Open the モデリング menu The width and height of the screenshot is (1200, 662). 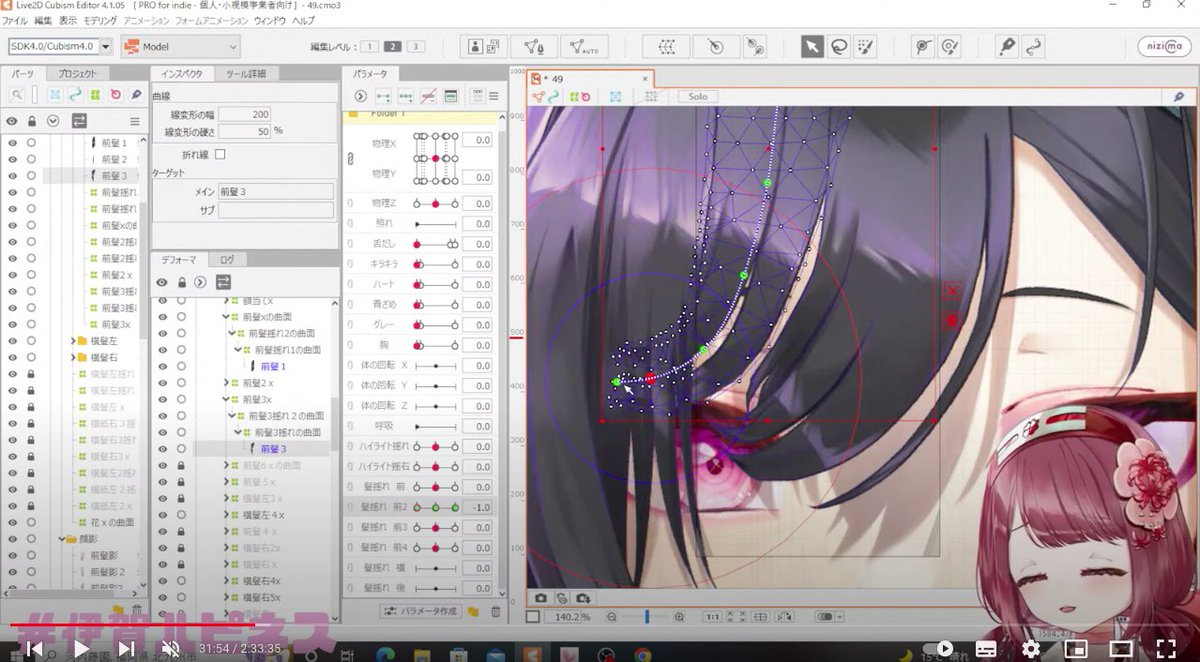tap(100, 20)
